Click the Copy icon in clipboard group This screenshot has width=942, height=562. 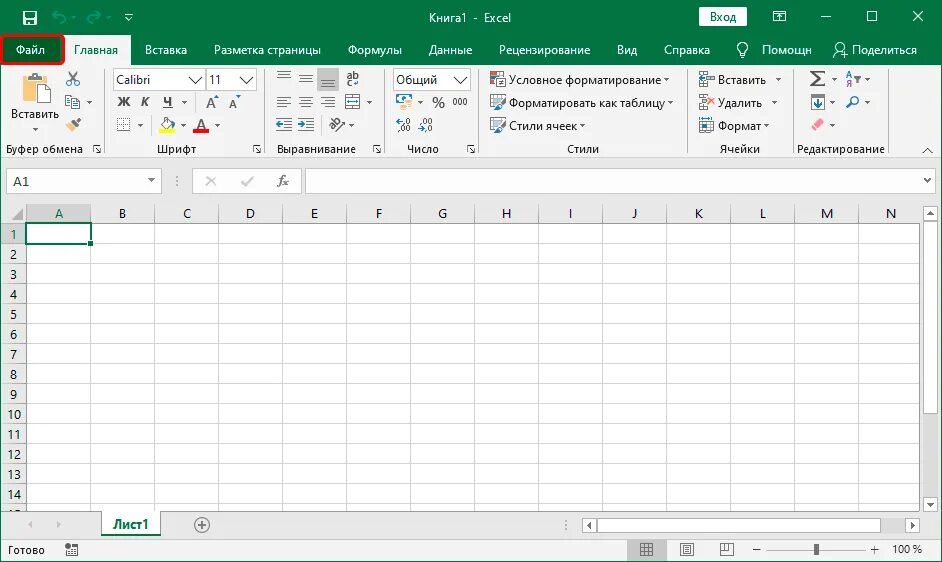(x=73, y=102)
